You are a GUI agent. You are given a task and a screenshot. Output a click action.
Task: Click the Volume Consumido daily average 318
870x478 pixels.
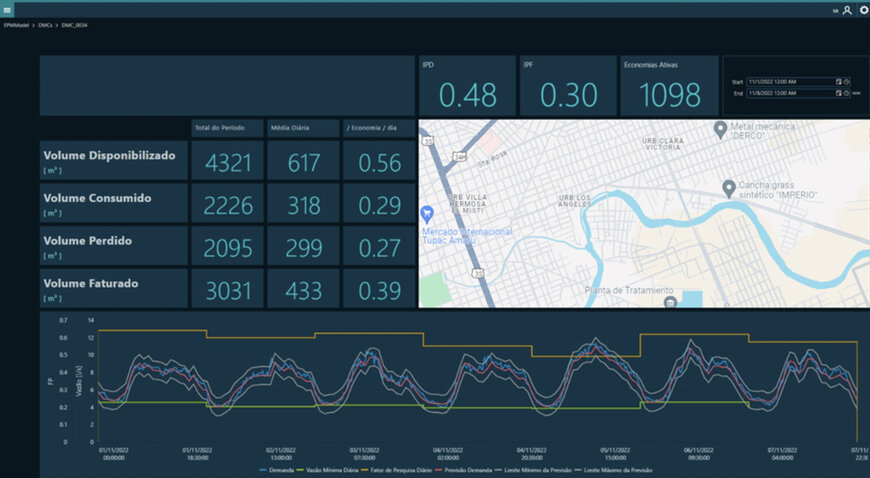point(304,205)
